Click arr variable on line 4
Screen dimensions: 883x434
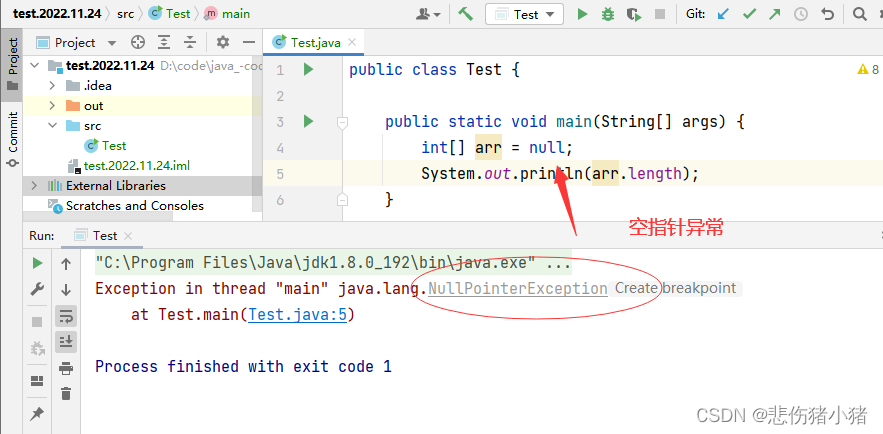coord(488,148)
